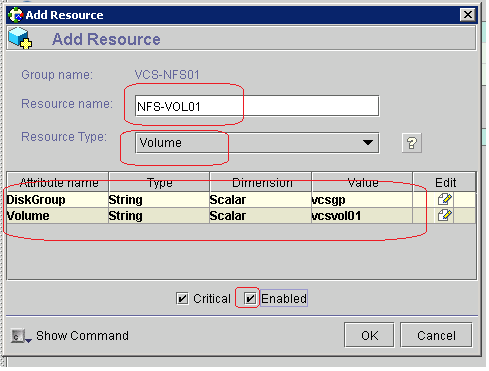The height and width of the screenshot is (371, 489).
Task: Toggle the Enabled checkbox
Action: (250, 298)
